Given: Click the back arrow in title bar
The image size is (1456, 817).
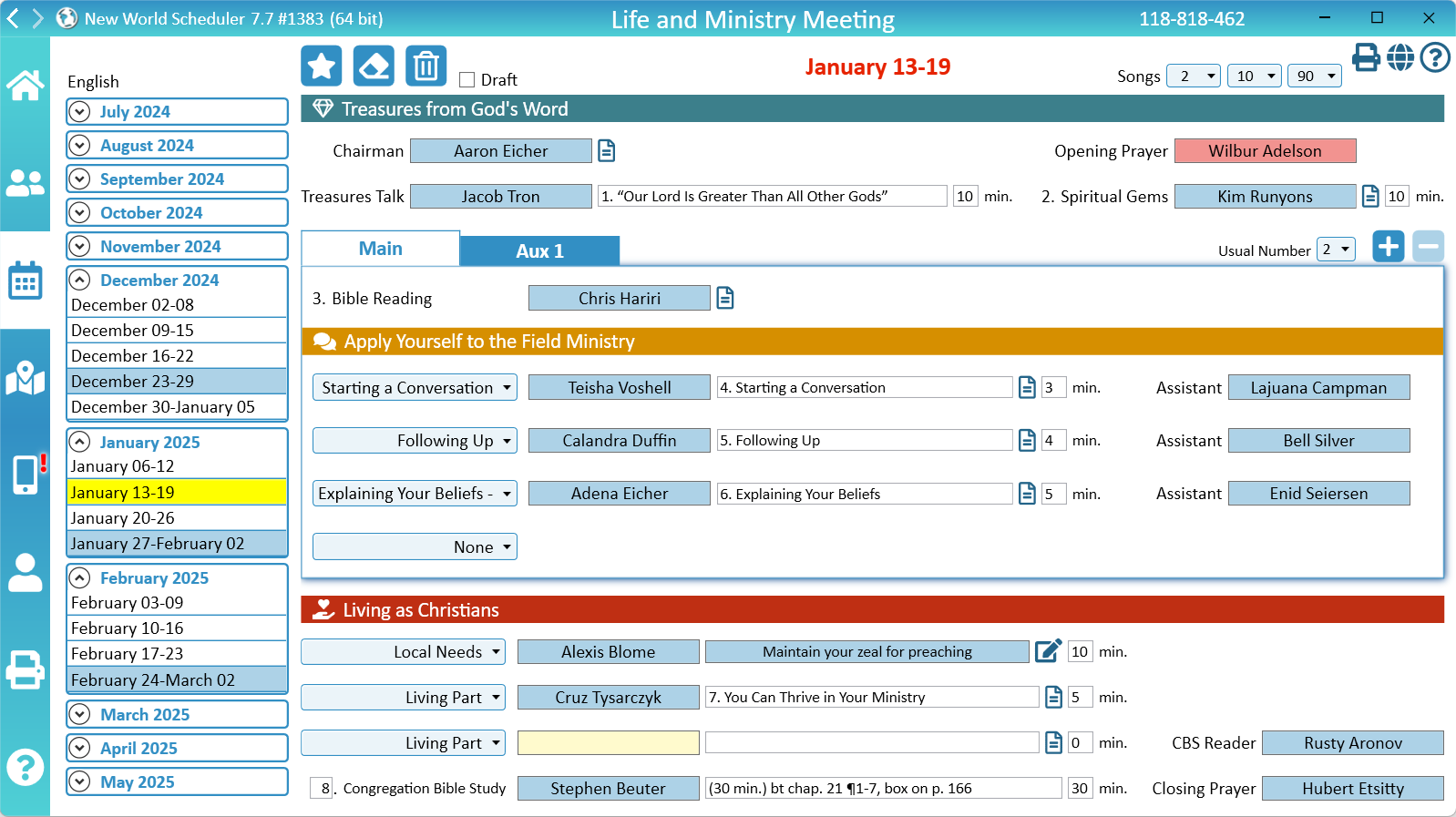Looking at the screenshot, I should [14, 18].
